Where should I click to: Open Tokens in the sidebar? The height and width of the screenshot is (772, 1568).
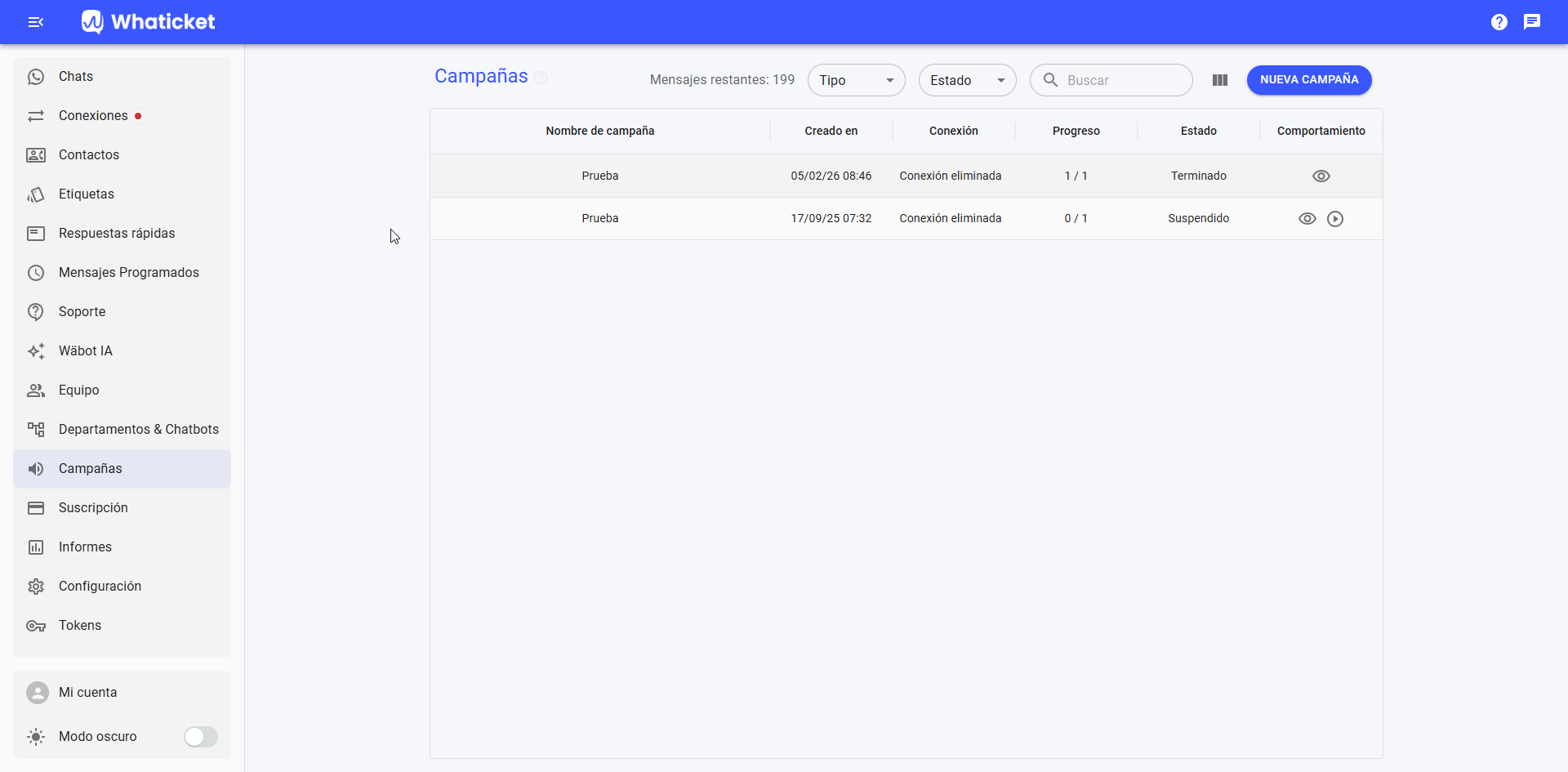pyautogui.click(x=122, y=626)
